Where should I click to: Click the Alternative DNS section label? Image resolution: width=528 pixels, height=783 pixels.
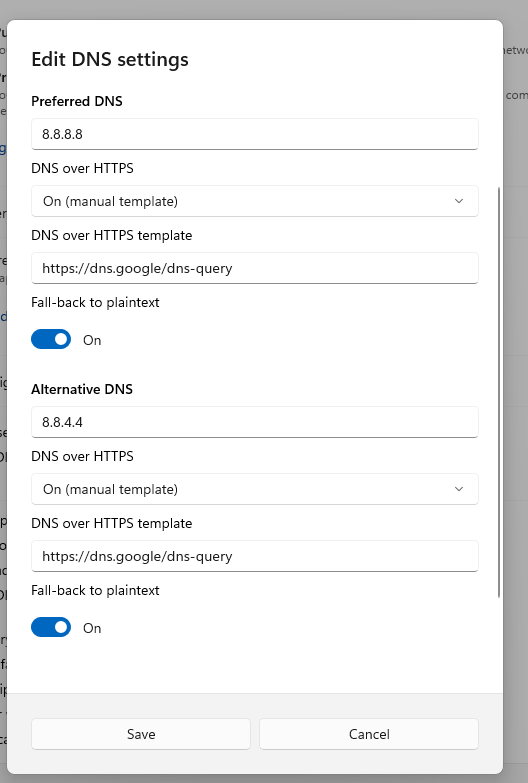point(82,390)
